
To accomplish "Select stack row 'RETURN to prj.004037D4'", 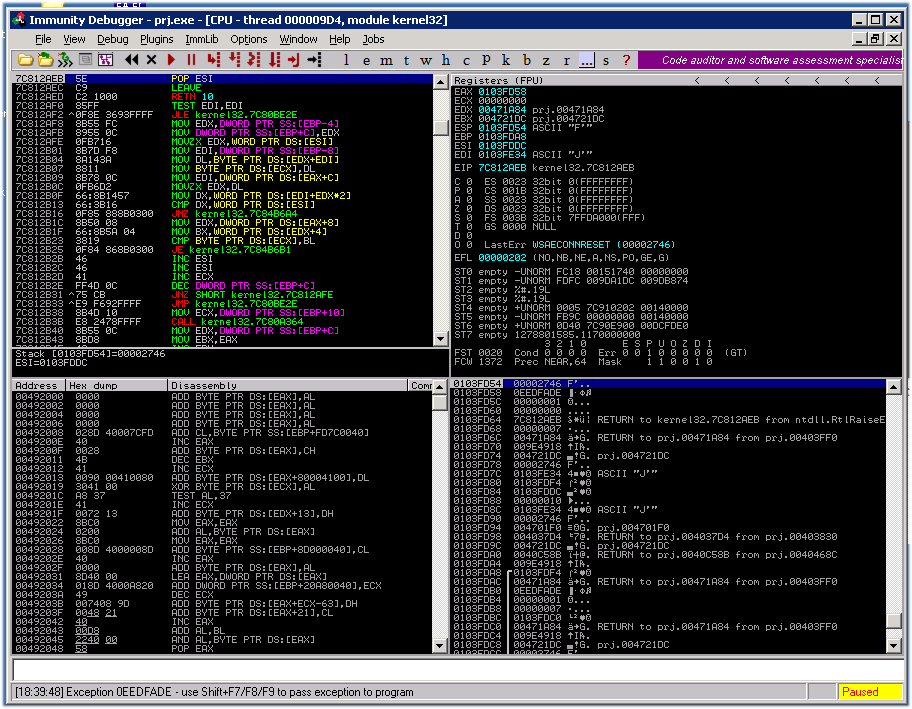I will pyautogui.click(x=669, y=536).
